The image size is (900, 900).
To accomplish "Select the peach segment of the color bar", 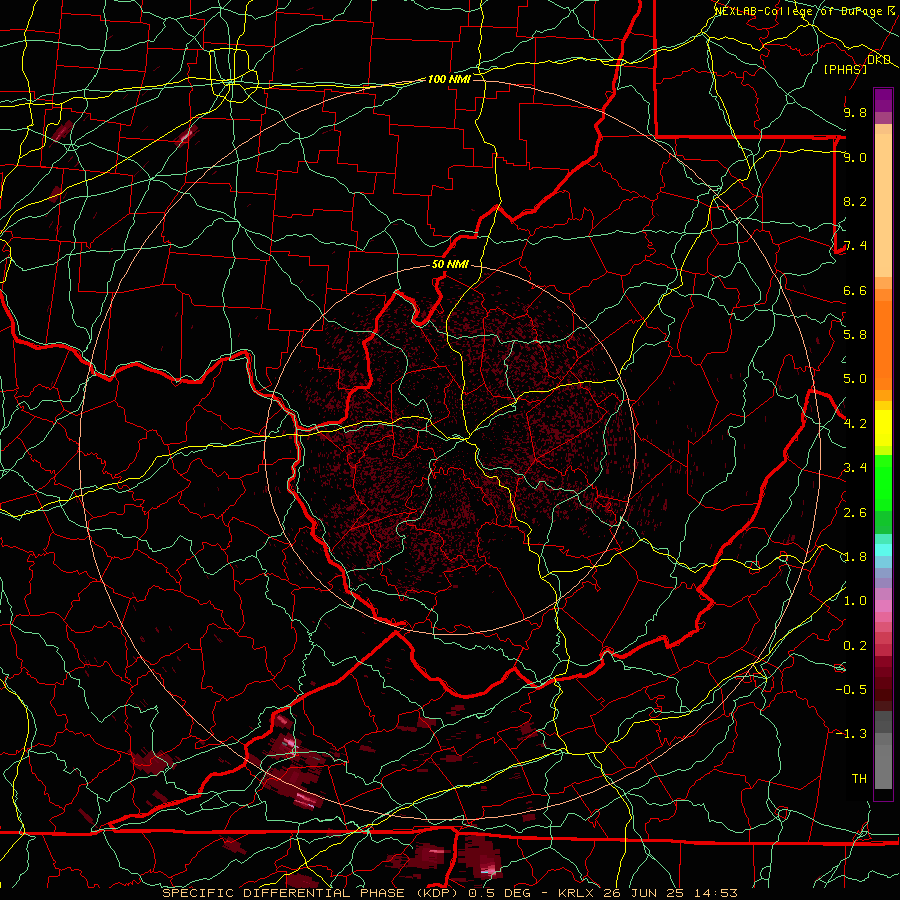I will [x=883, y=205].
